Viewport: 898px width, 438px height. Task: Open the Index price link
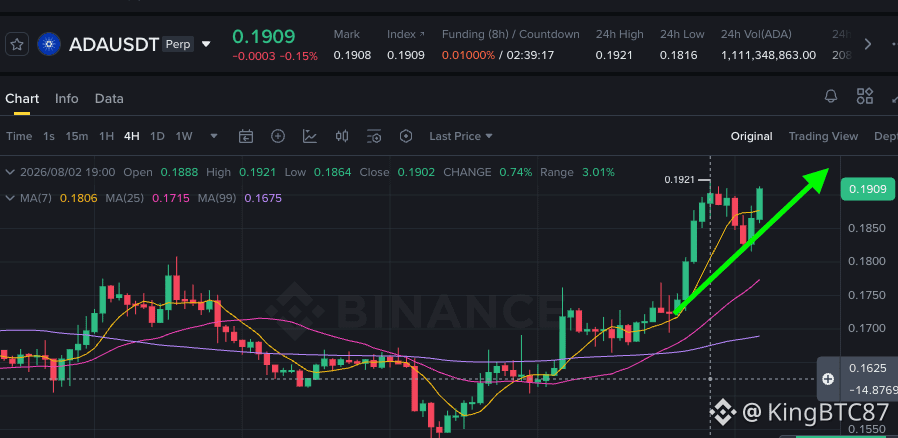406,34
